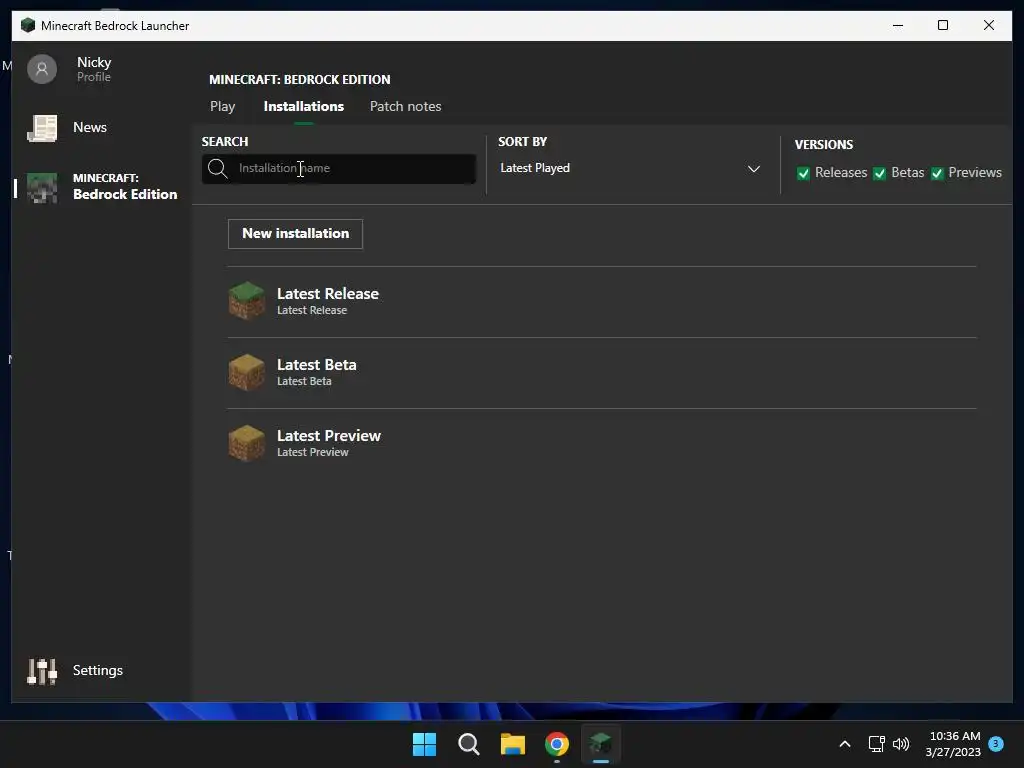
Task: Select Latest Beta installation title
Action: tap(317, 365)
